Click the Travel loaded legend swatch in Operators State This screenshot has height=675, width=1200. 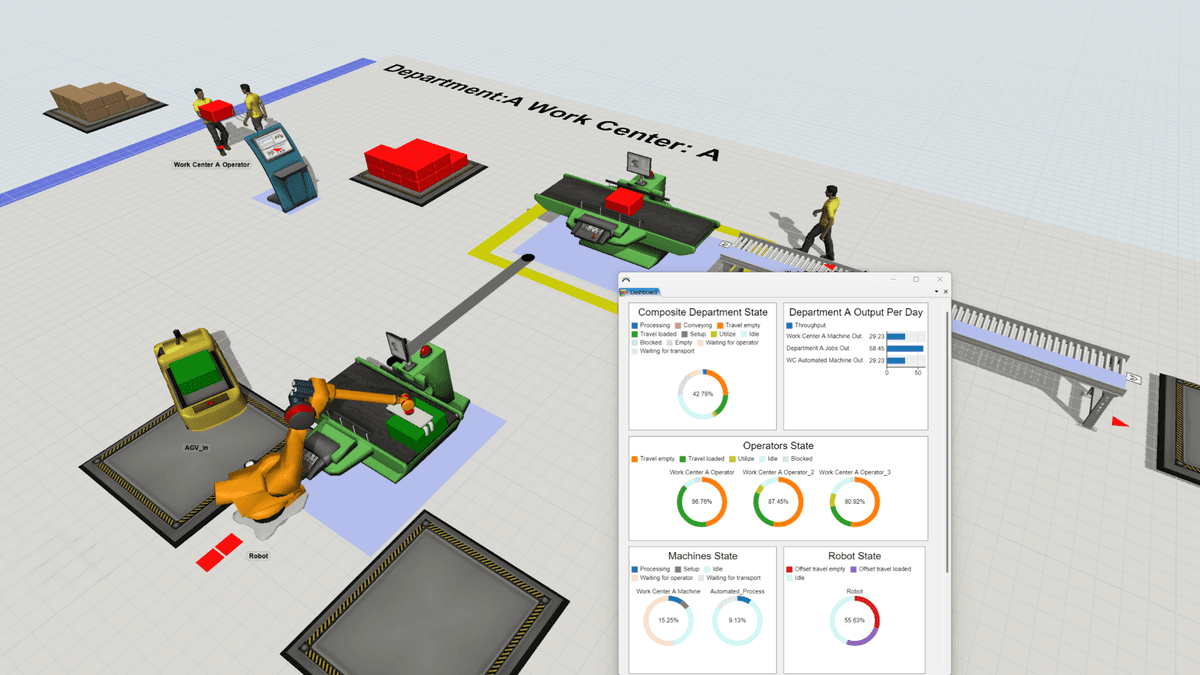[x=683, y=459]
